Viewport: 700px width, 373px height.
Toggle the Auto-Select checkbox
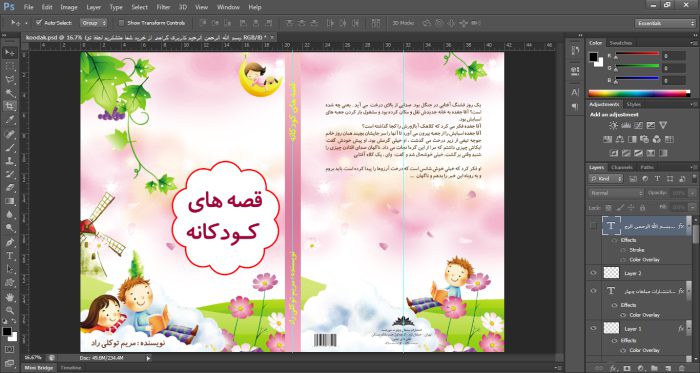tap(39, 22)
